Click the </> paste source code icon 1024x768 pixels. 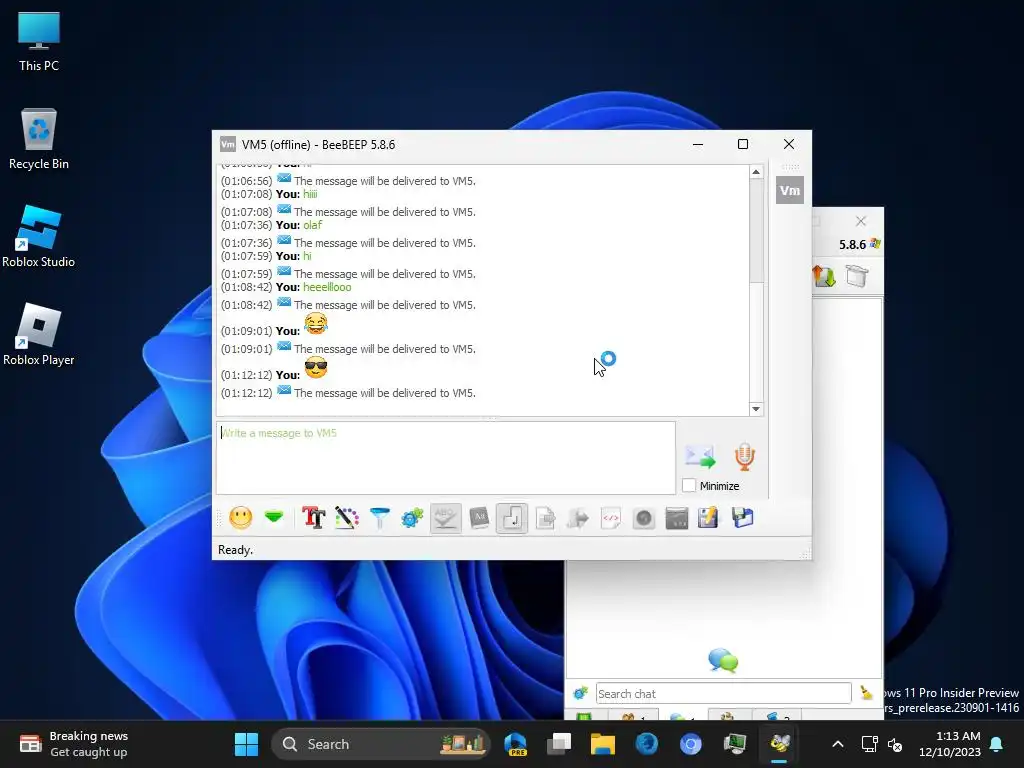pos(611,518)
